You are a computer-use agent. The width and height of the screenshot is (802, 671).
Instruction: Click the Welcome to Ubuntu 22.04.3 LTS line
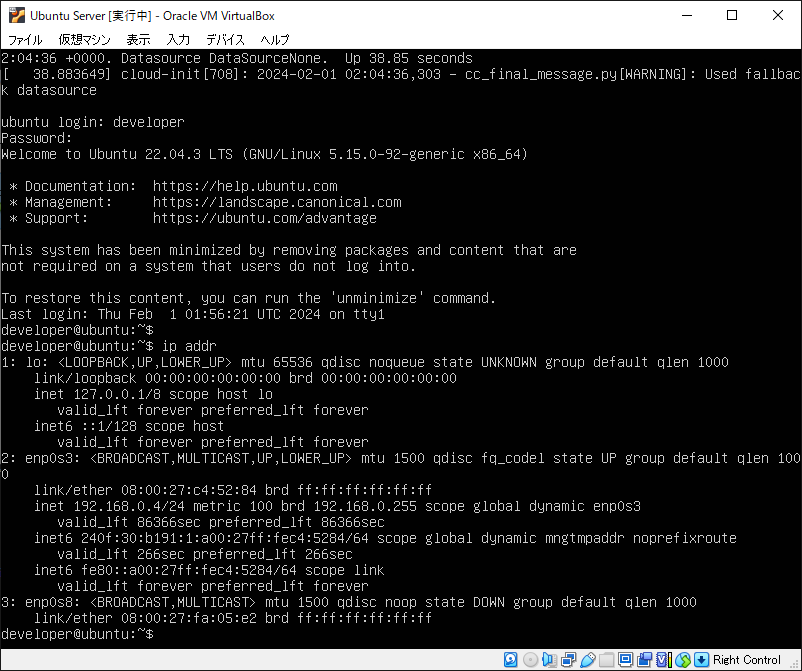[x=264, y=154]
